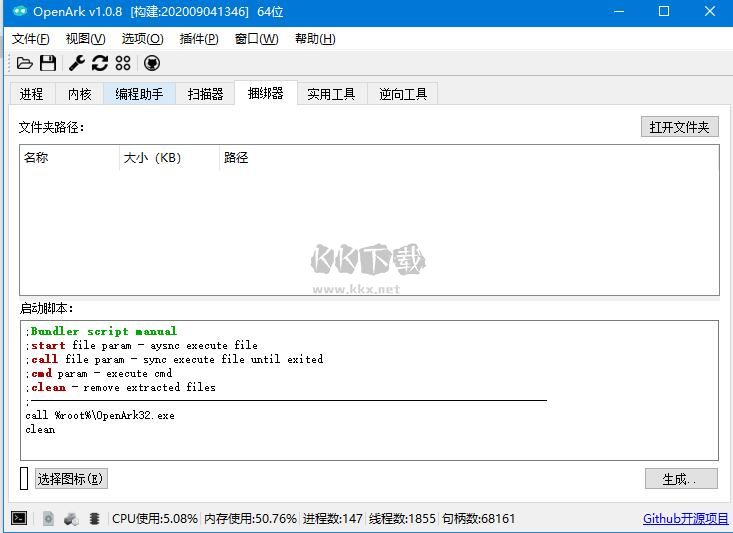Open the console icon in status bar

coord(19,518)
